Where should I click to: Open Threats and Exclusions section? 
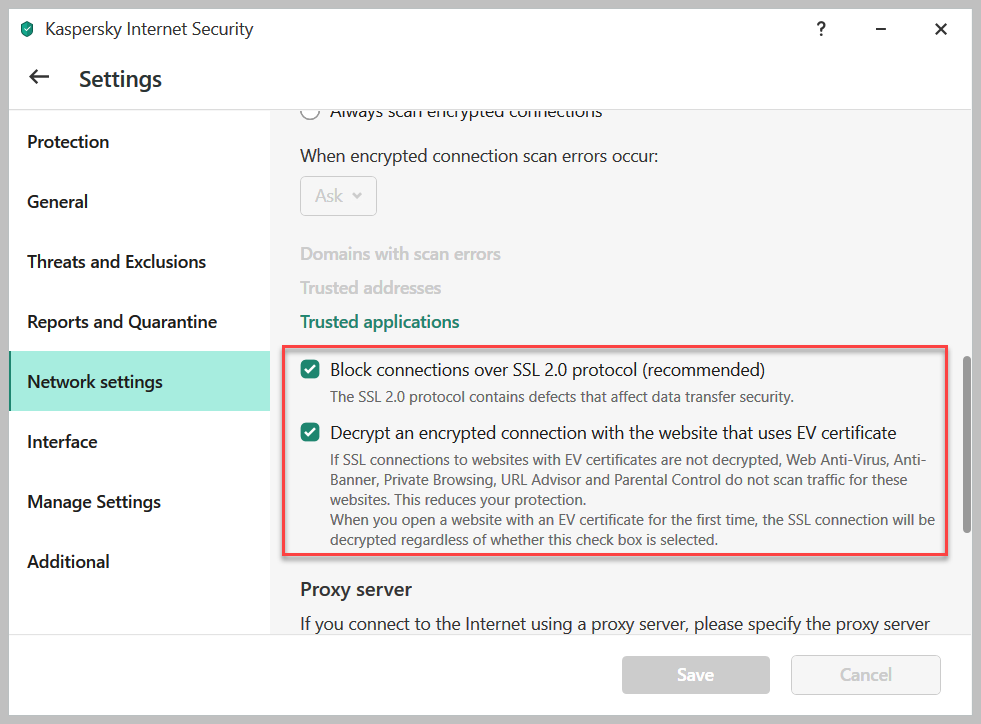pos(116,262)
